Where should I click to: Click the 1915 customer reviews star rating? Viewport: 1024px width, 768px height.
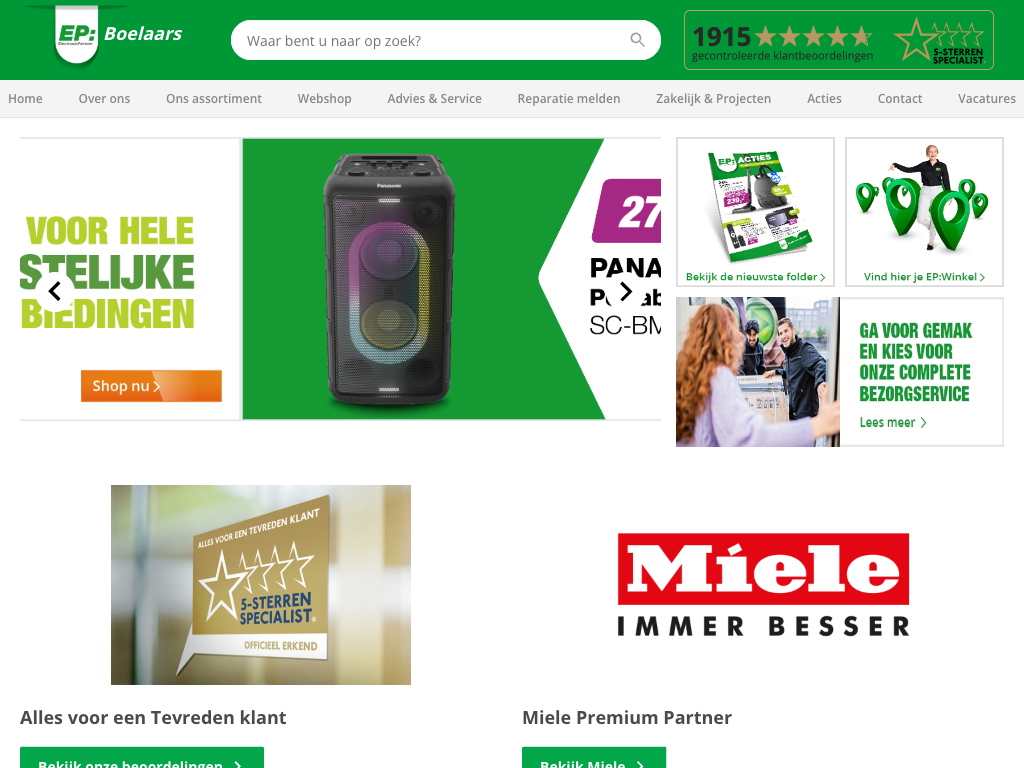(782, 42)
